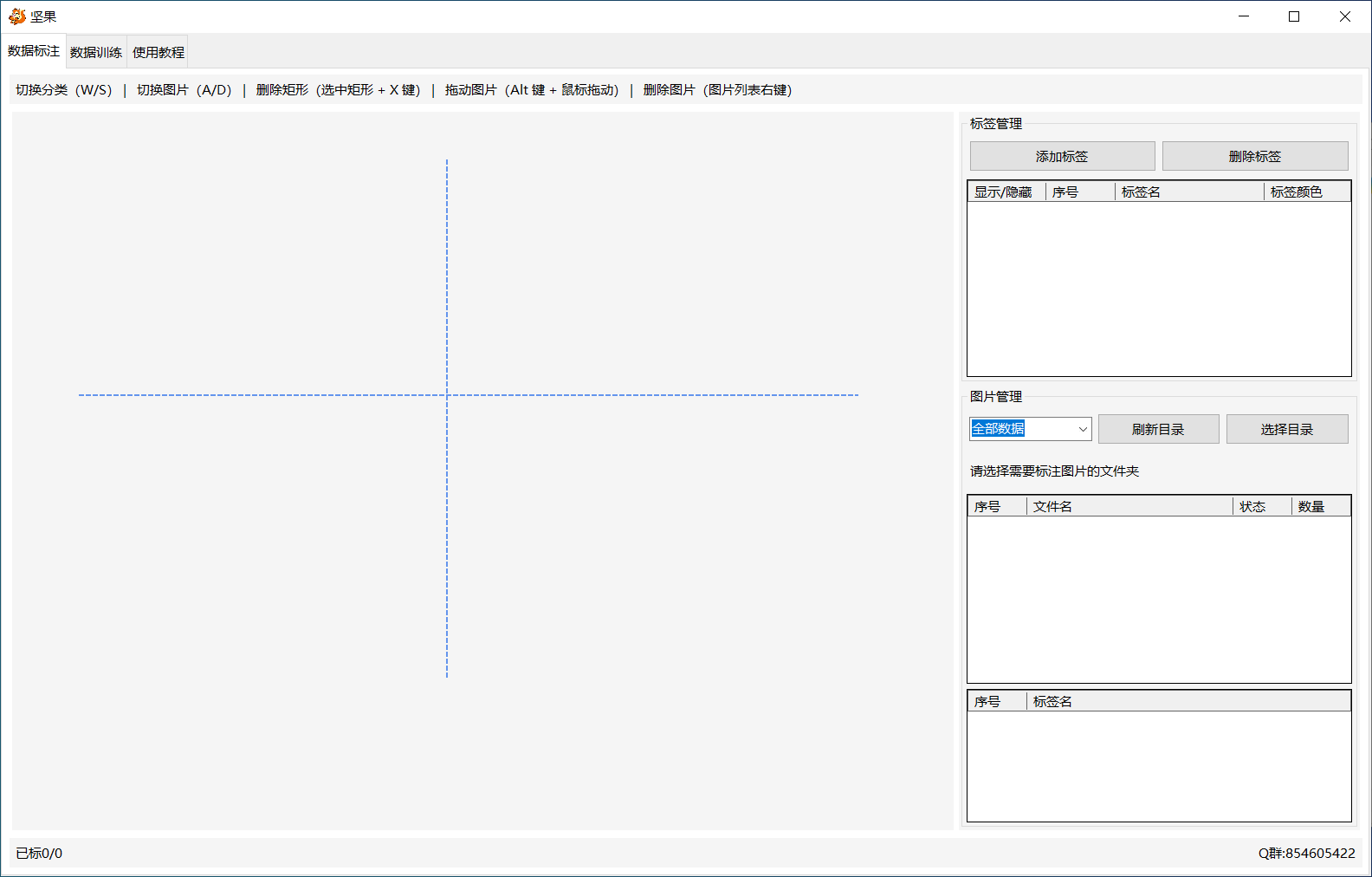Screen dimensions: 1372x877
Task: Click the 图片管理 group label
Action: 996,396
